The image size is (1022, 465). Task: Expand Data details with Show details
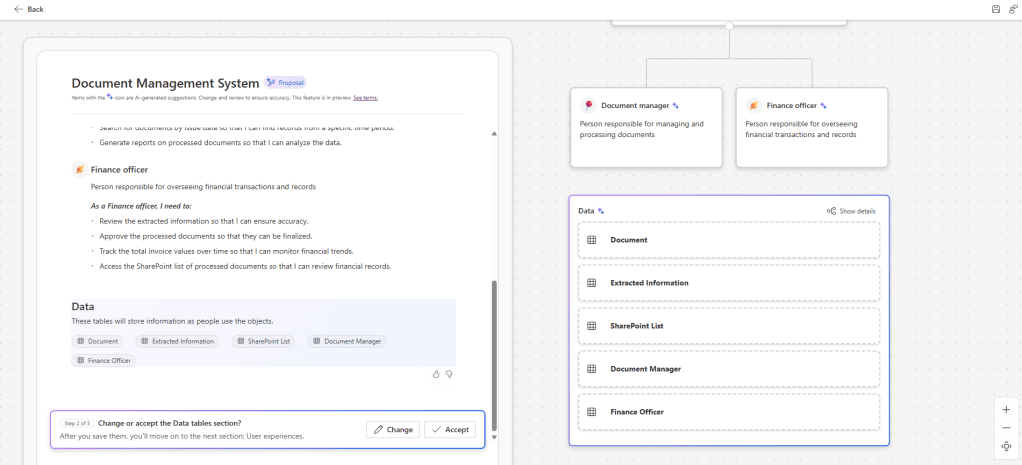click(x=851, y=211)
